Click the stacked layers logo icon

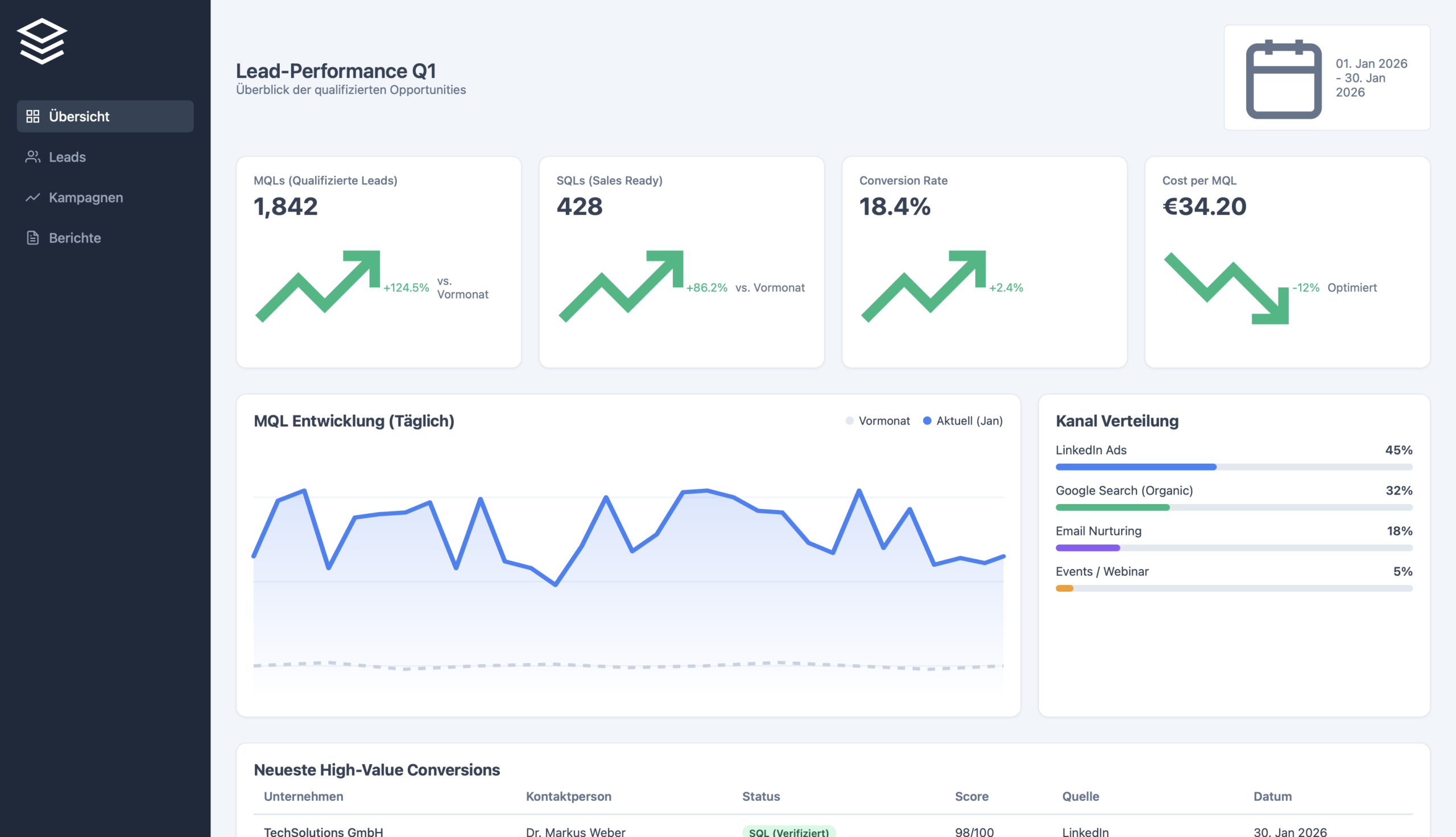[x=42, y=42]
